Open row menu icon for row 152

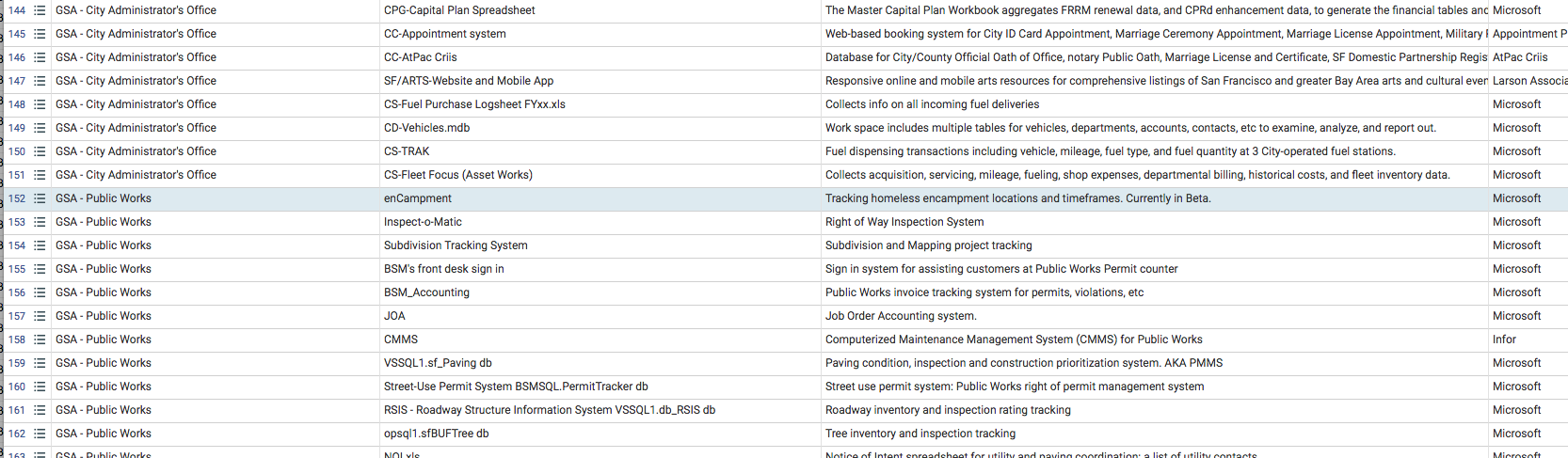40,198
